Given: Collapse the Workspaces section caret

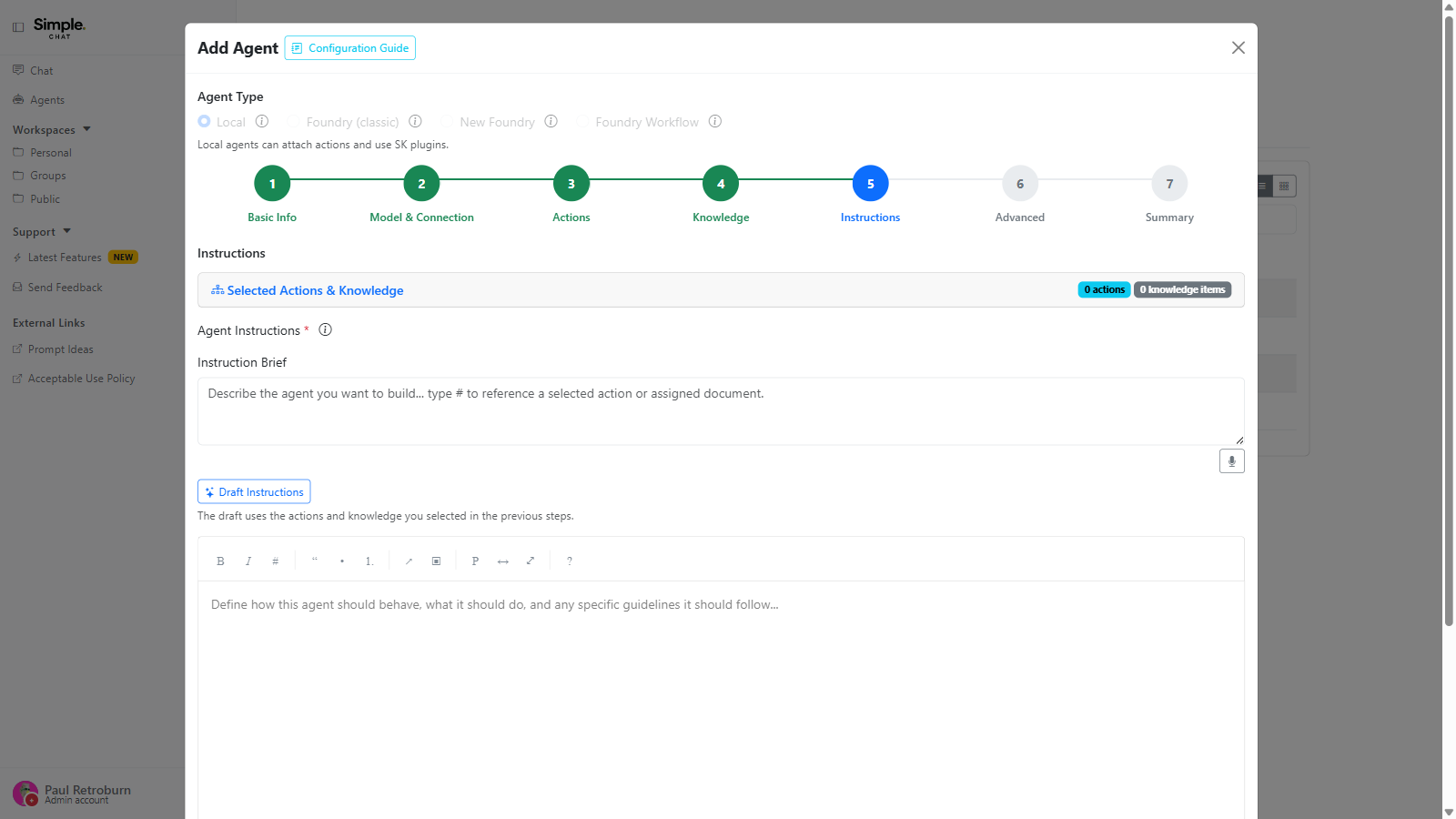Looking at the screenshot, I should coord(86,129).
